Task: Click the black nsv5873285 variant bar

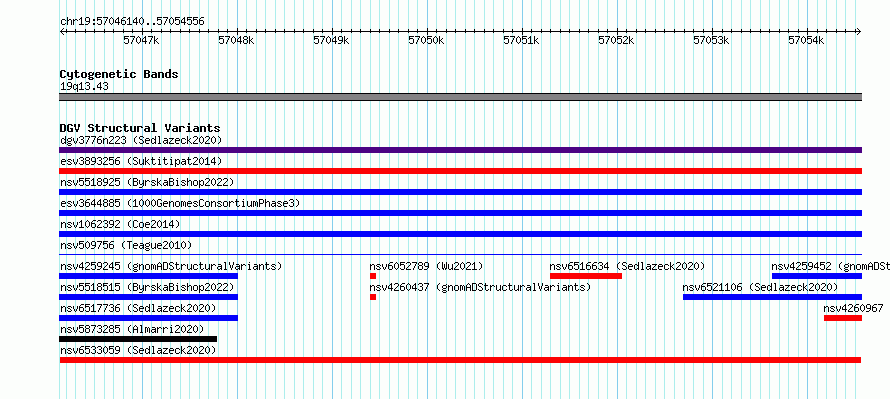Action: click(x=138, y=339)
